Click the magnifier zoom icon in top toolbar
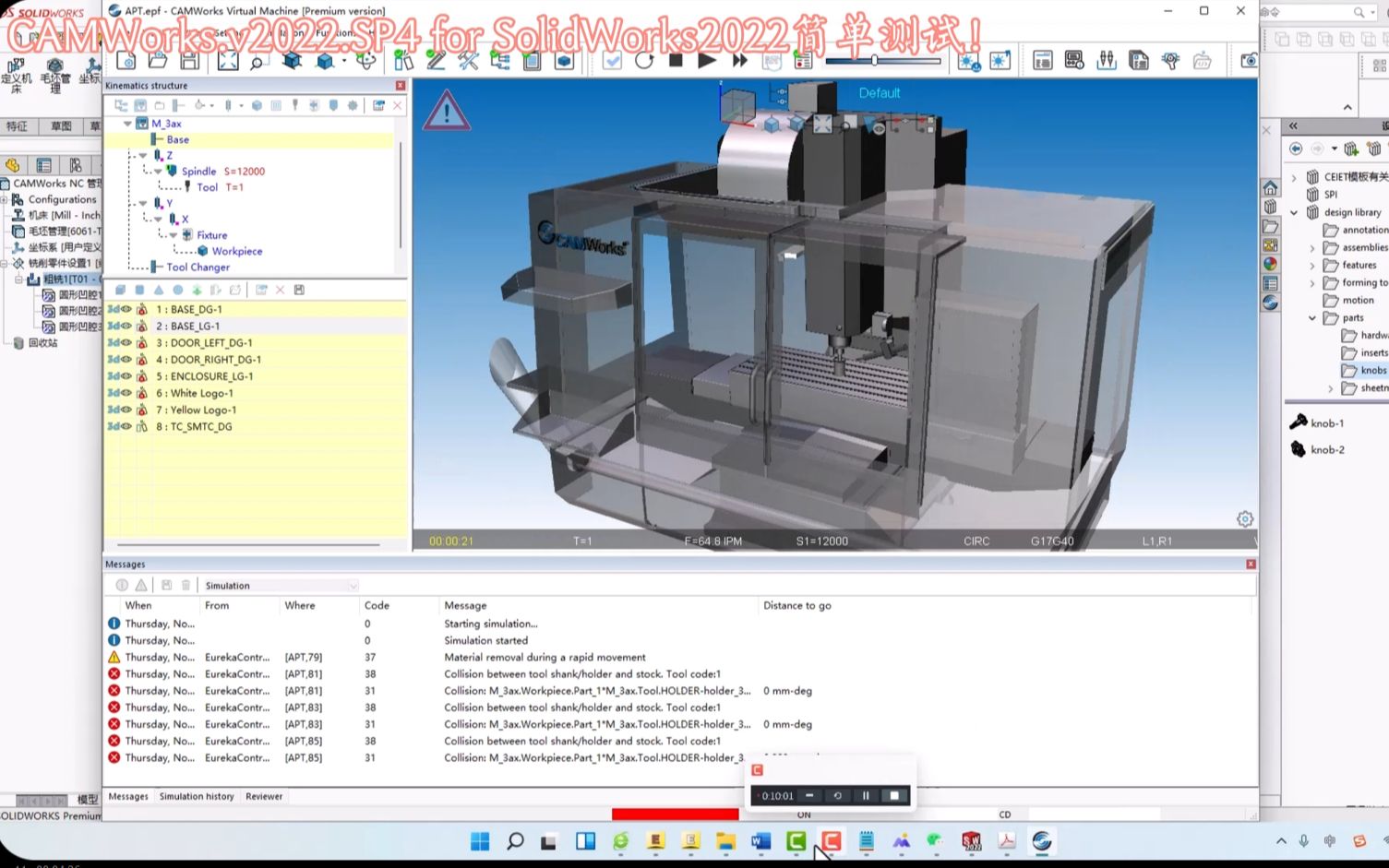This screenshot has width=1389, height=868. click(x=257, y=62)
